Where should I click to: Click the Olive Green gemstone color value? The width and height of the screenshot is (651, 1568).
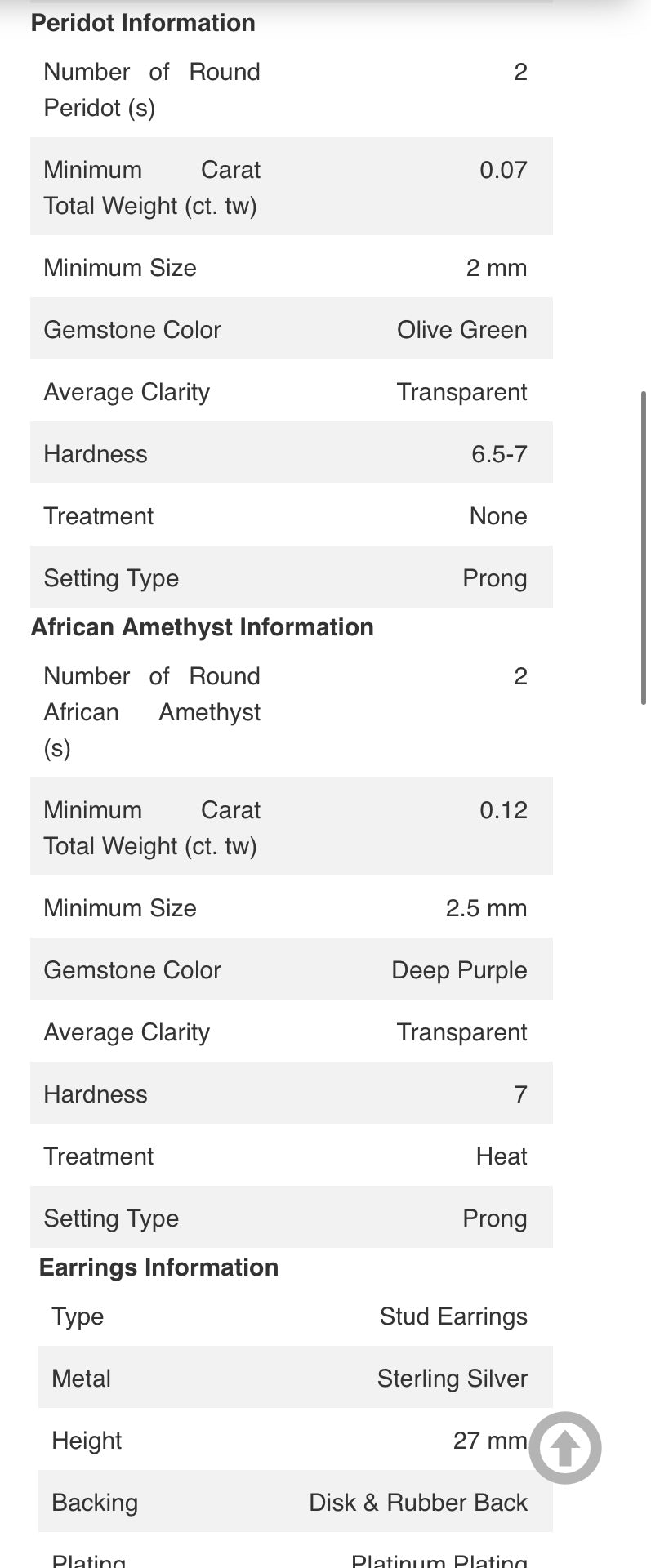462,330
